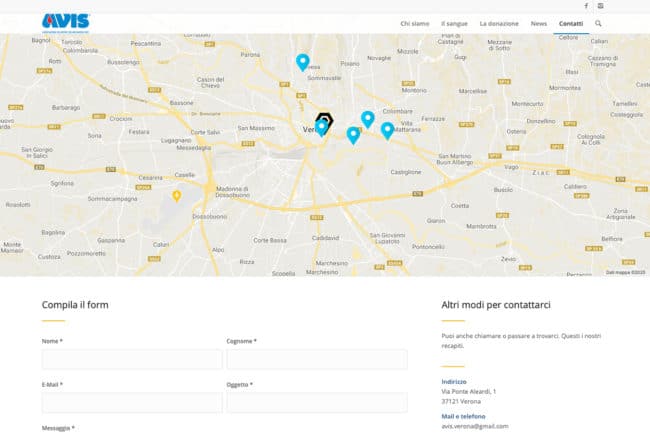Click into the Cognome text field
The width and height of the screenshot is (650, 433).
[316, 359]
